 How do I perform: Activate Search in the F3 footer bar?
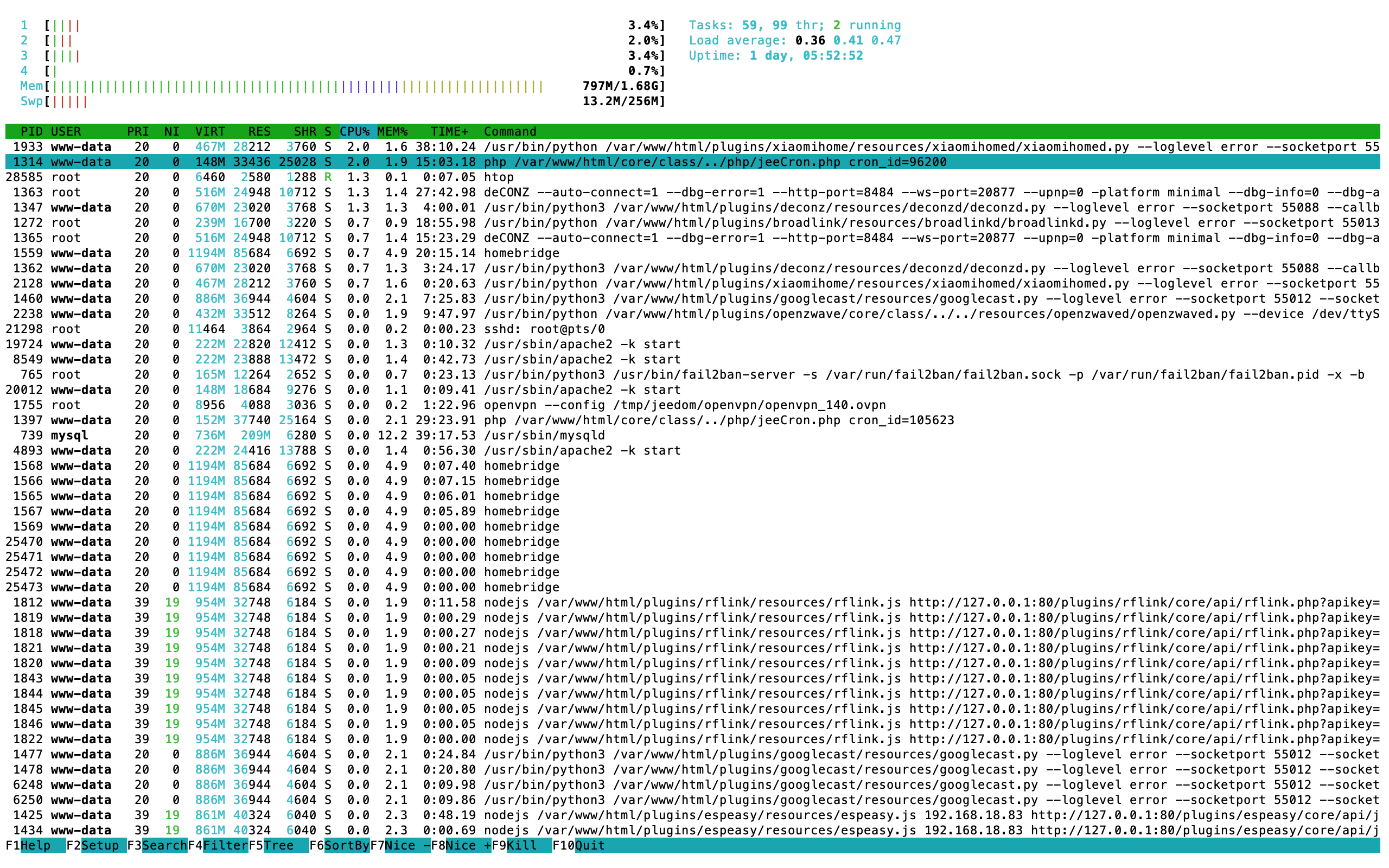click(157, 845)
